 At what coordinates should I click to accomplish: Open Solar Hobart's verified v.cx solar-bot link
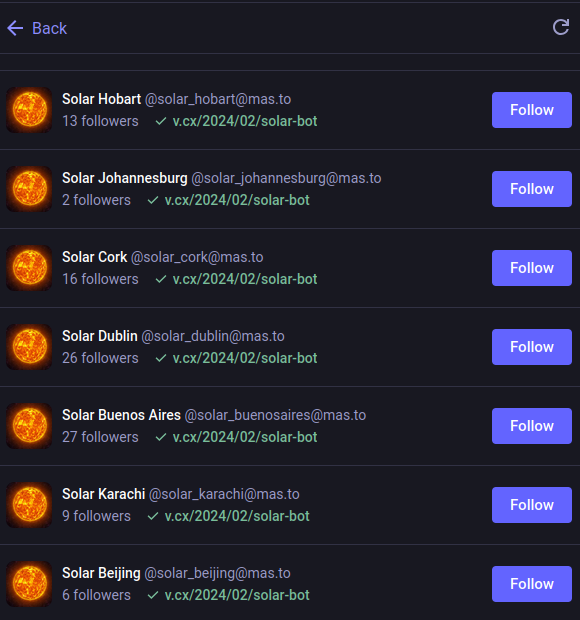[x=245, y=121]
